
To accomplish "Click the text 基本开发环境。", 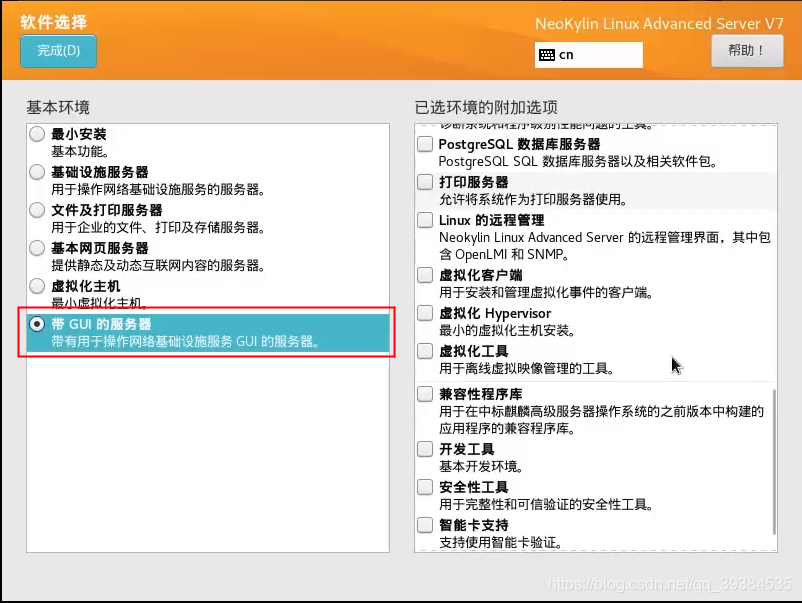I will [x=481, y=466].
